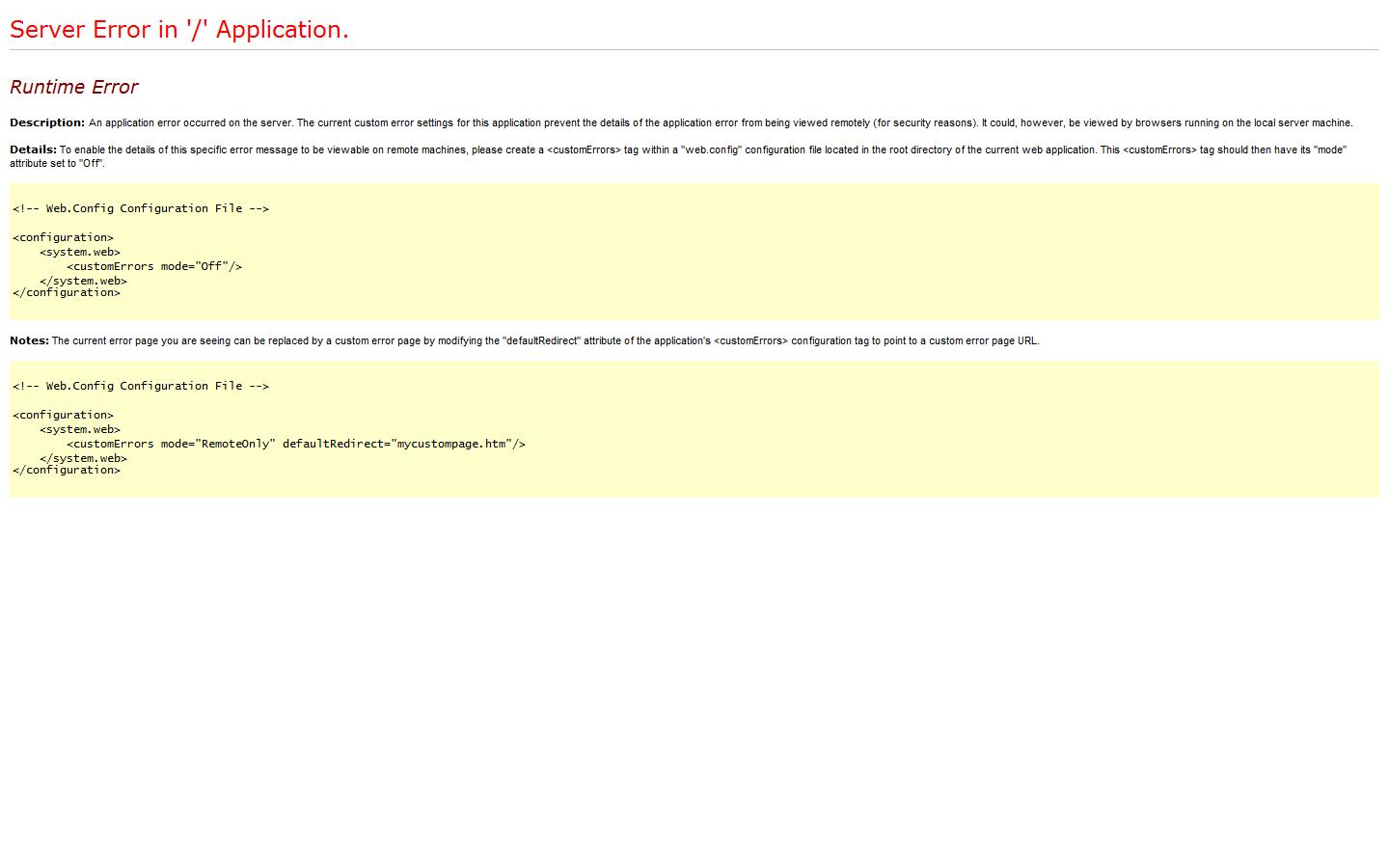Click the closing </system.web> tag in the first block
This screenshot has width=1389, height=868.
click(83, 281)
